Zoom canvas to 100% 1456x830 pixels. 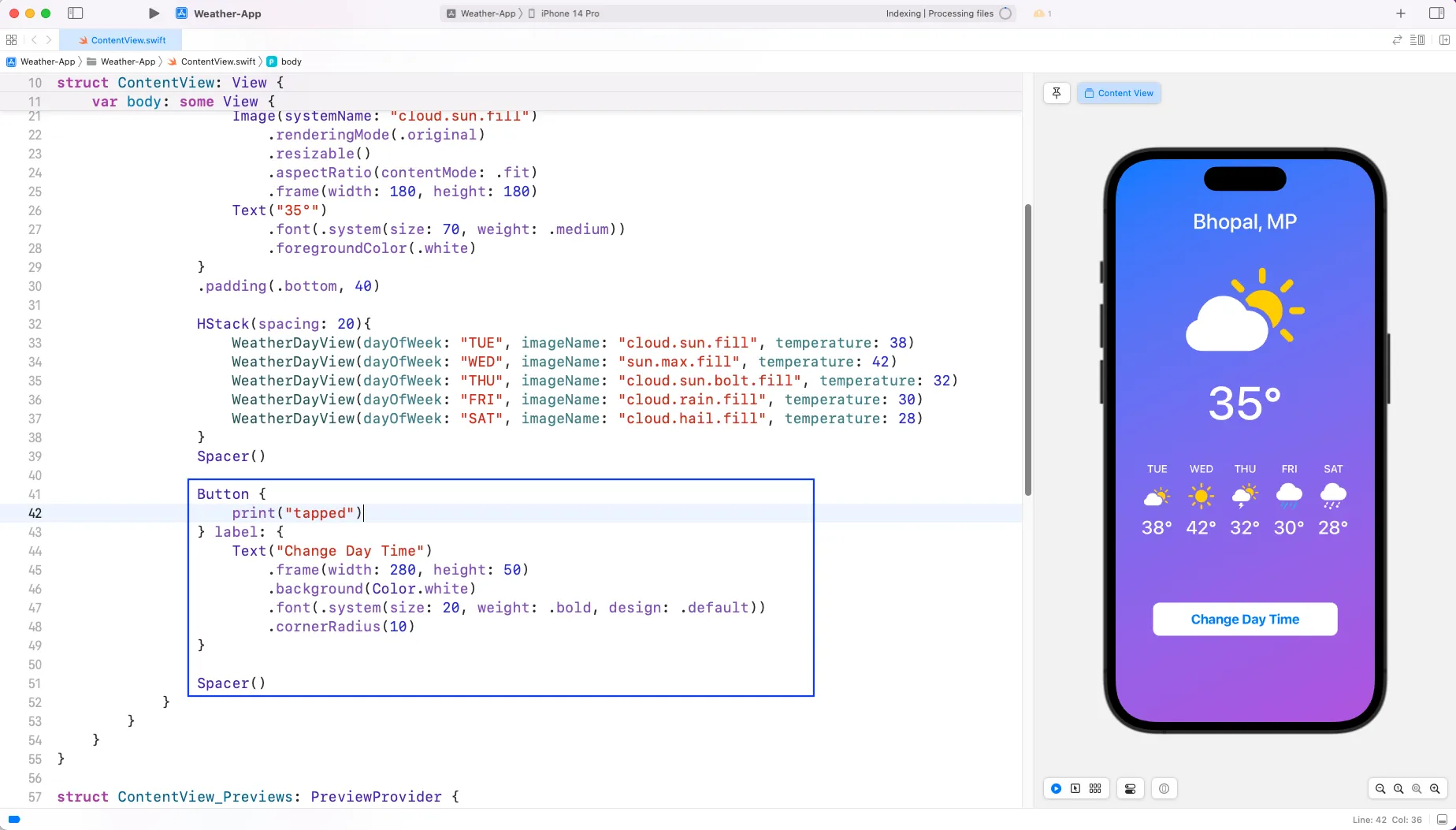(1398, 788)
